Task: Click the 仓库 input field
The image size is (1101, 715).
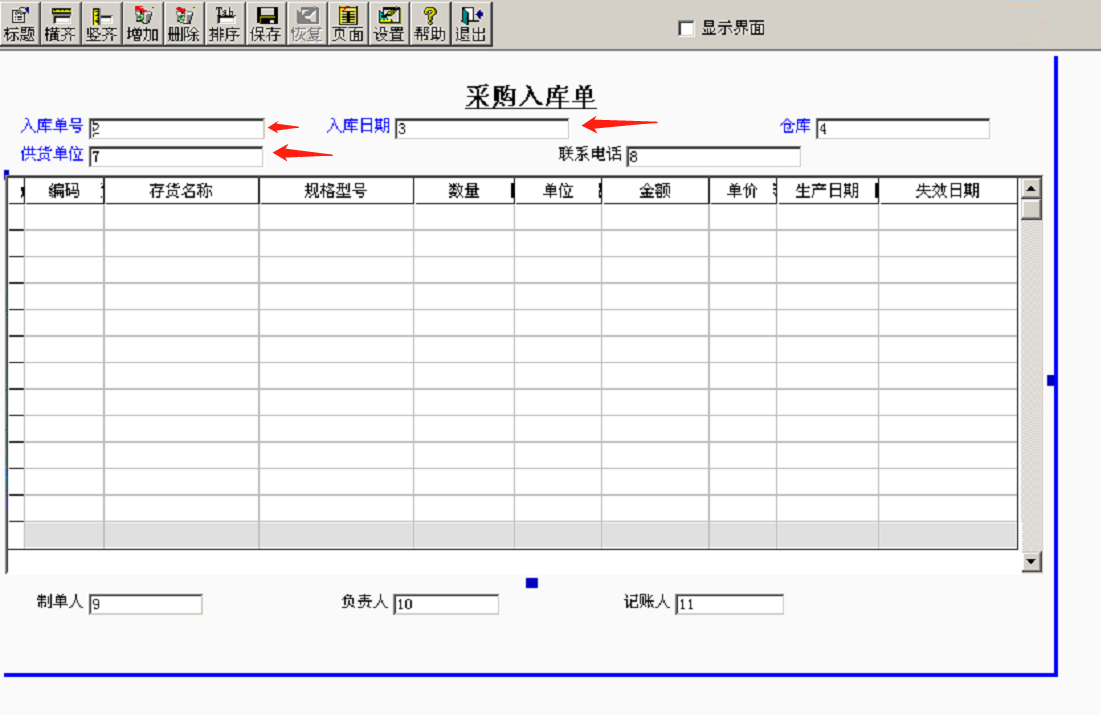Action: [903, 128]
